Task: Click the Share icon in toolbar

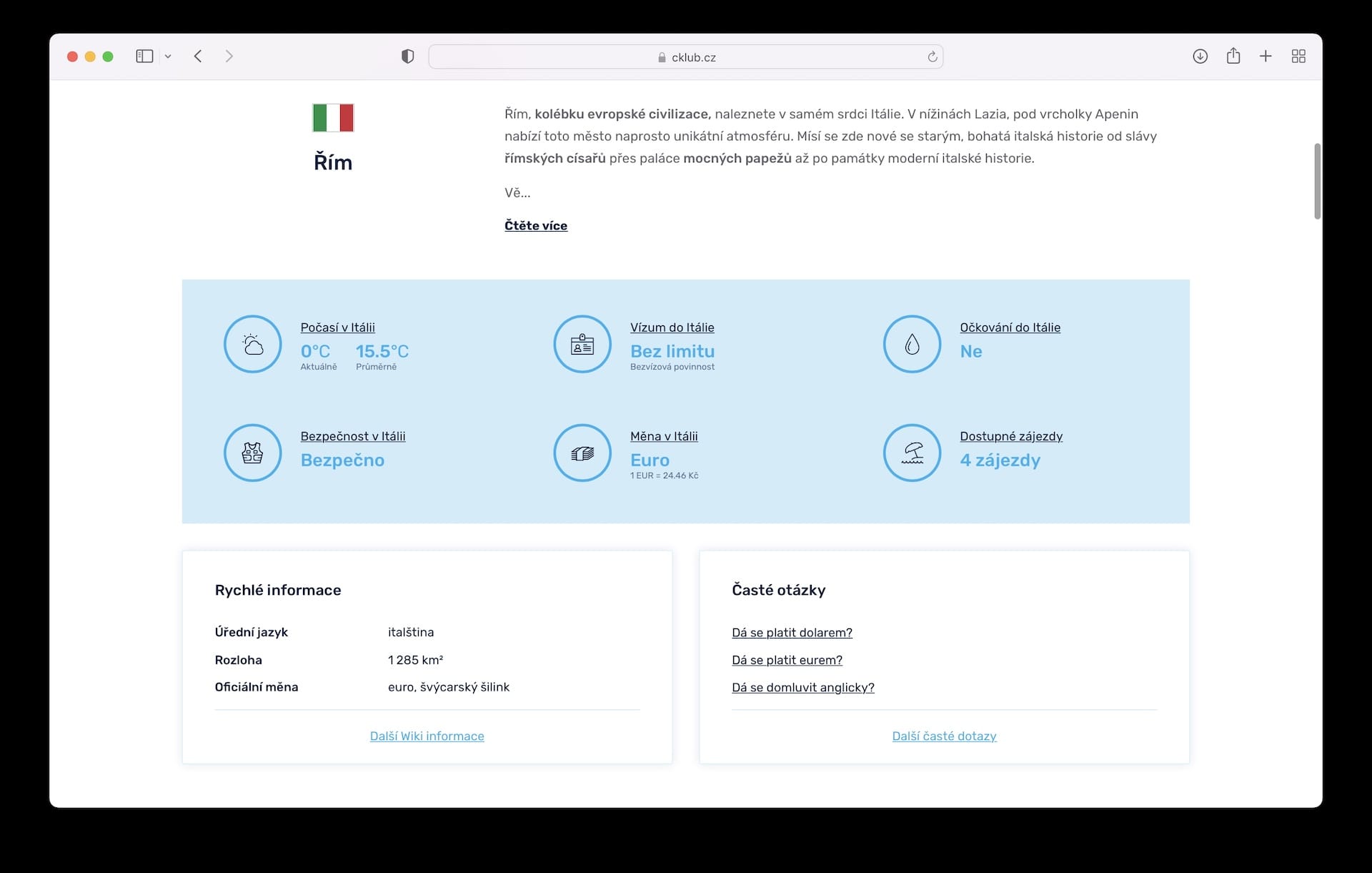Action: click(x=1233, y=56)
